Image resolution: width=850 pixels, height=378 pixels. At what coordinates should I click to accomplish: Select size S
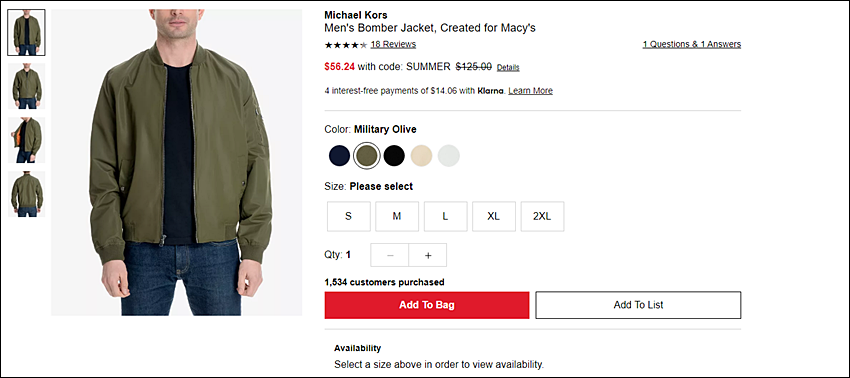[x=349, y=216]
